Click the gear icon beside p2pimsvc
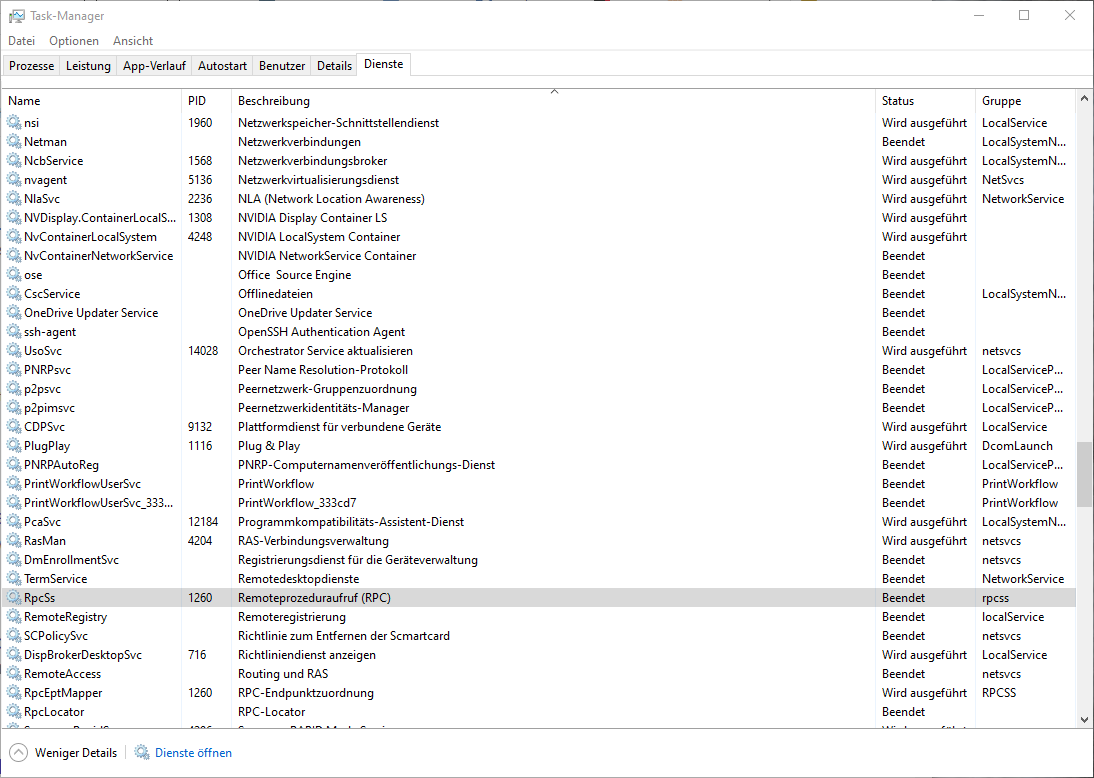Screen dimensions: 1094x778 [x=14, y=407]
